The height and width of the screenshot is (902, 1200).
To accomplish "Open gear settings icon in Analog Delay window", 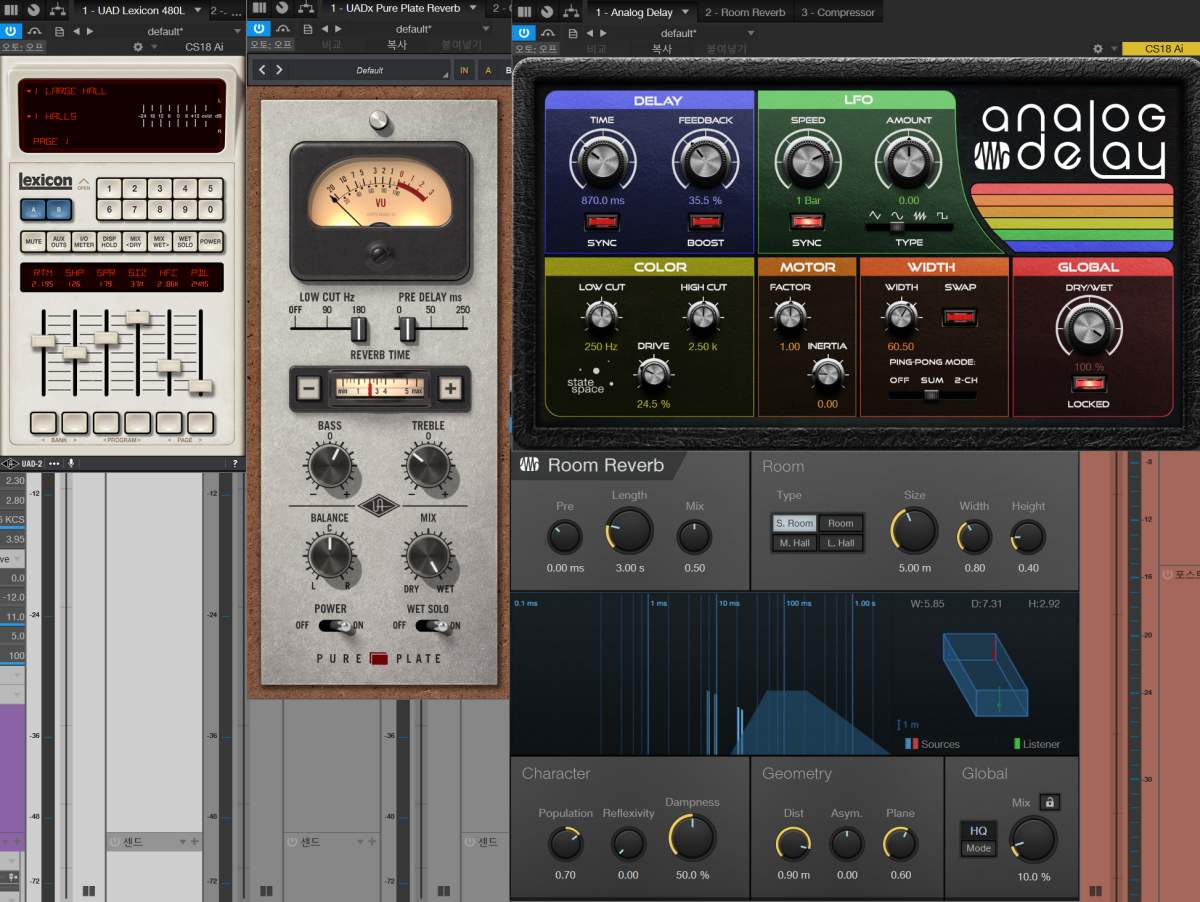I will click(1097, 49).
